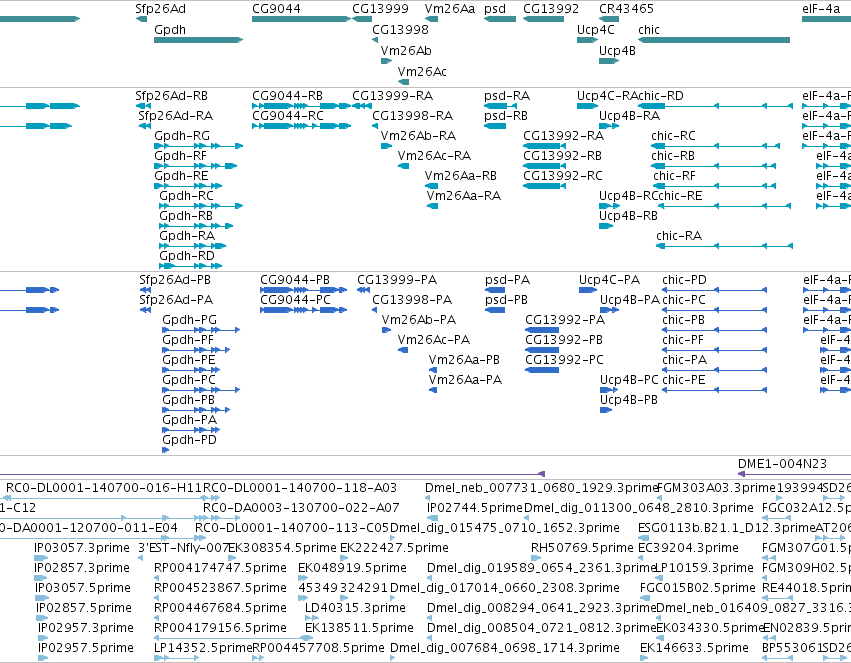Click the Vm26Ab gene label
Image resolution: width=851 pixels, height=663 pixels.
(406, 50)
